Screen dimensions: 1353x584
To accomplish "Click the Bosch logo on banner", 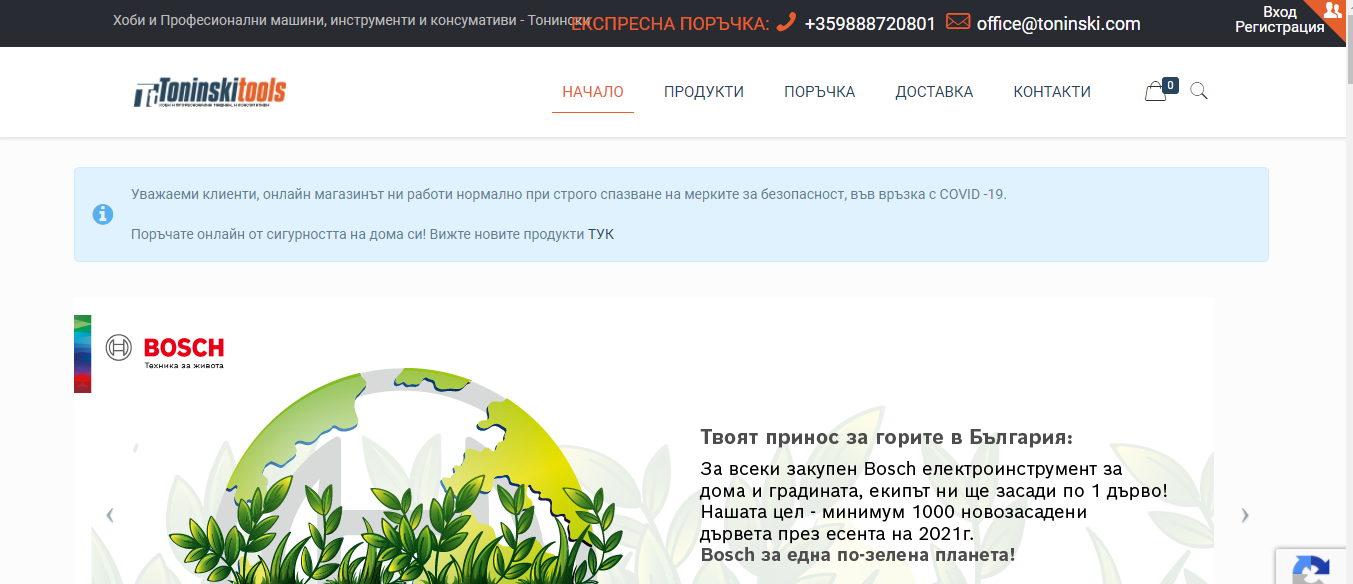I will 165,351.
